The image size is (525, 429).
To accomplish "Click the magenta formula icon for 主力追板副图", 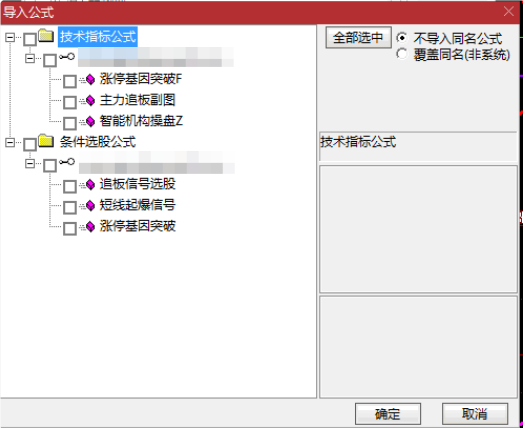I will [90, 100].
